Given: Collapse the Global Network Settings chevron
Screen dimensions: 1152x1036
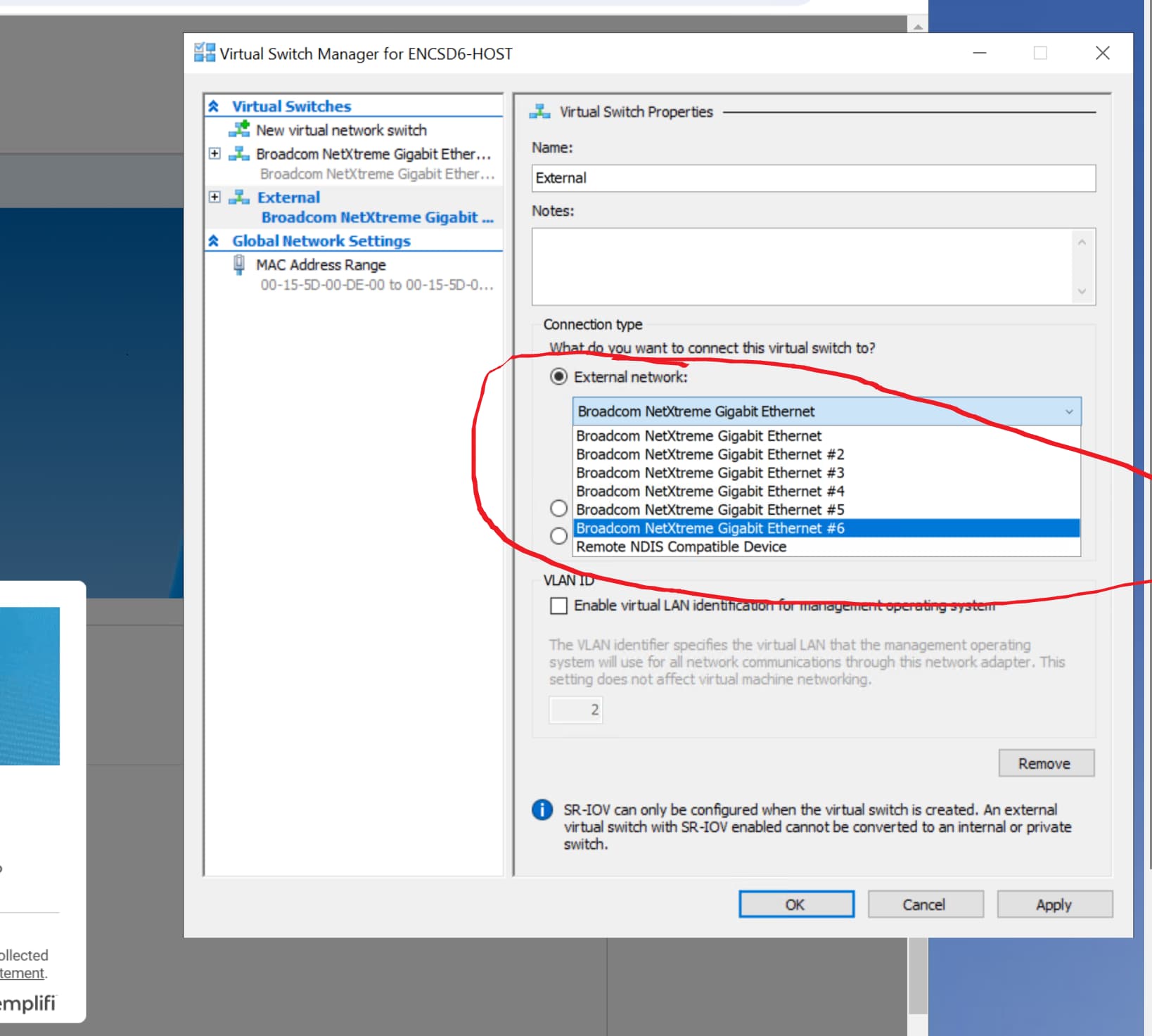Looking at the screenshot, I should pos(213,241).
